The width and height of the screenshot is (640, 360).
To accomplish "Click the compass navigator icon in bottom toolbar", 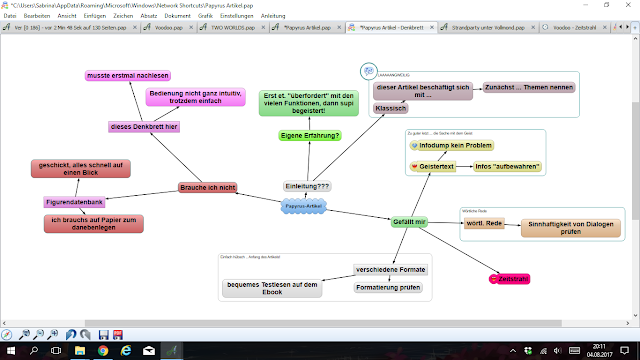I will tap(7, 335).
